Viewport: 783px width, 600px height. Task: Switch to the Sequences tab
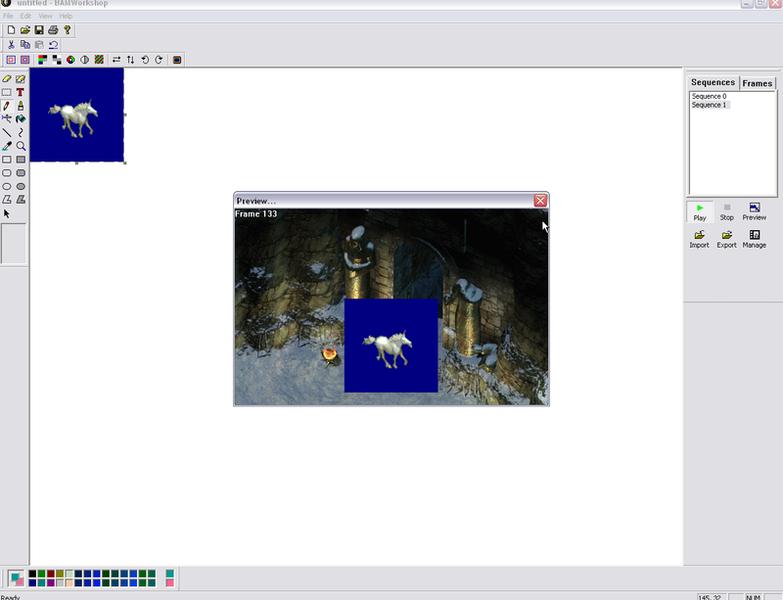point(713,82)
